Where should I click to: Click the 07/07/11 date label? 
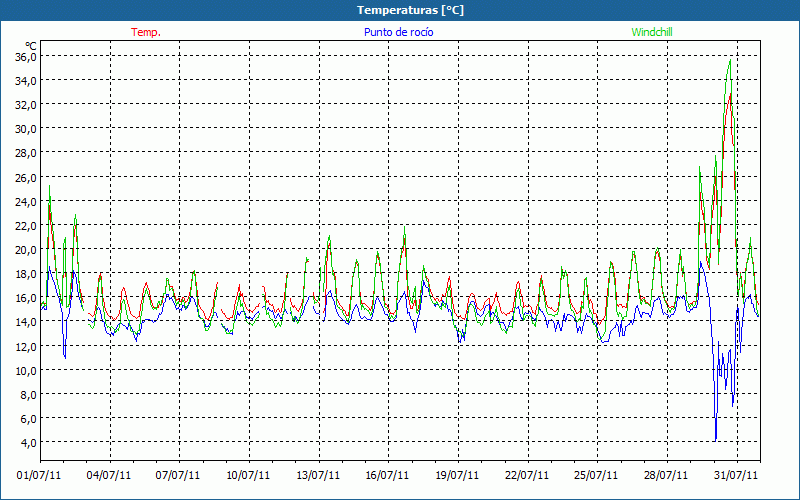coord(178,475)
